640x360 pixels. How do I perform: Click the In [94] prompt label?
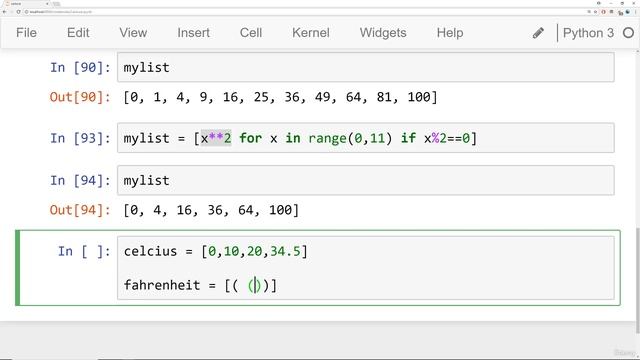click(x=80, y=180)
